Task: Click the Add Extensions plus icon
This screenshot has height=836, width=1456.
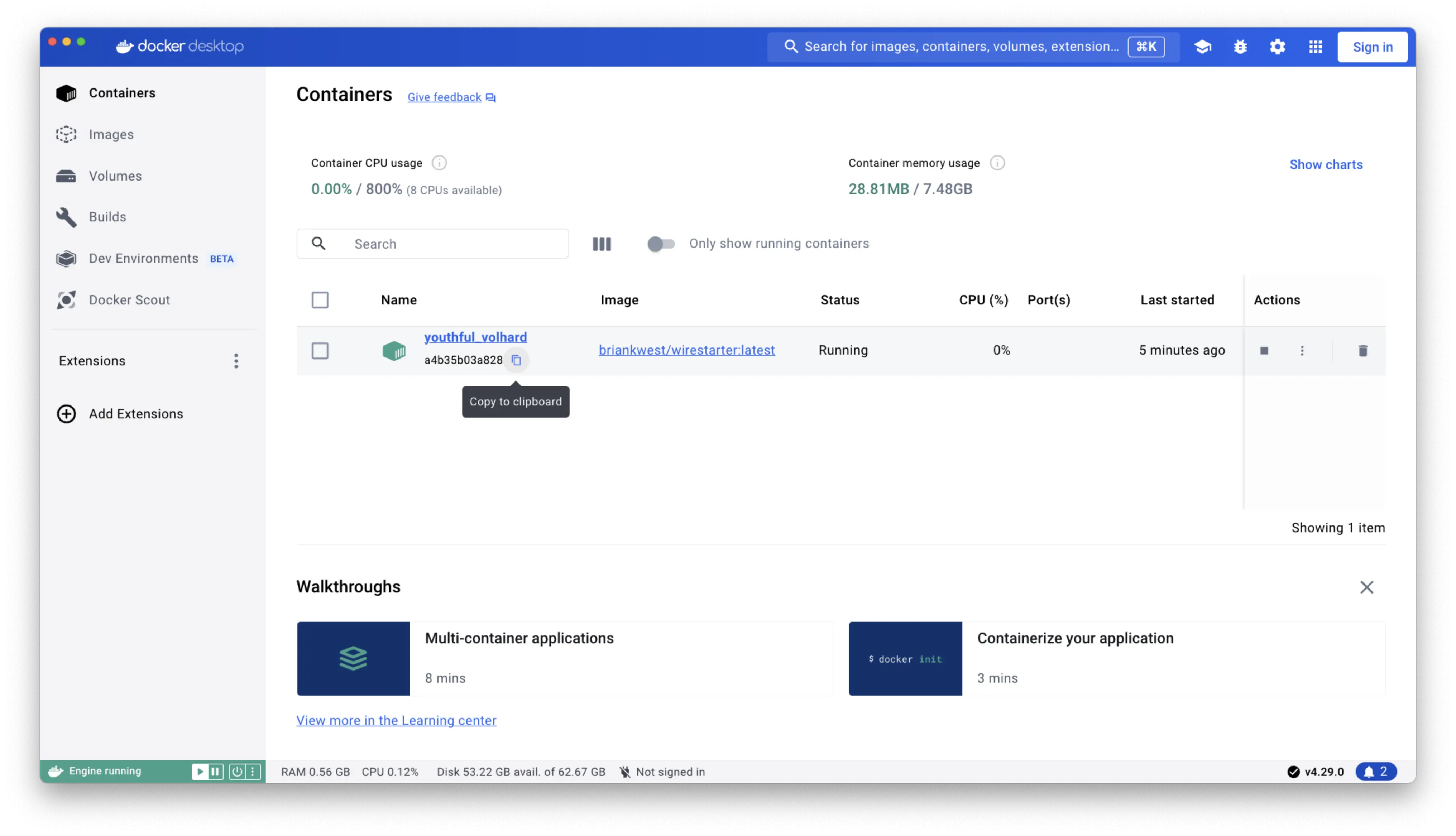Action: (x=66, y=413)
